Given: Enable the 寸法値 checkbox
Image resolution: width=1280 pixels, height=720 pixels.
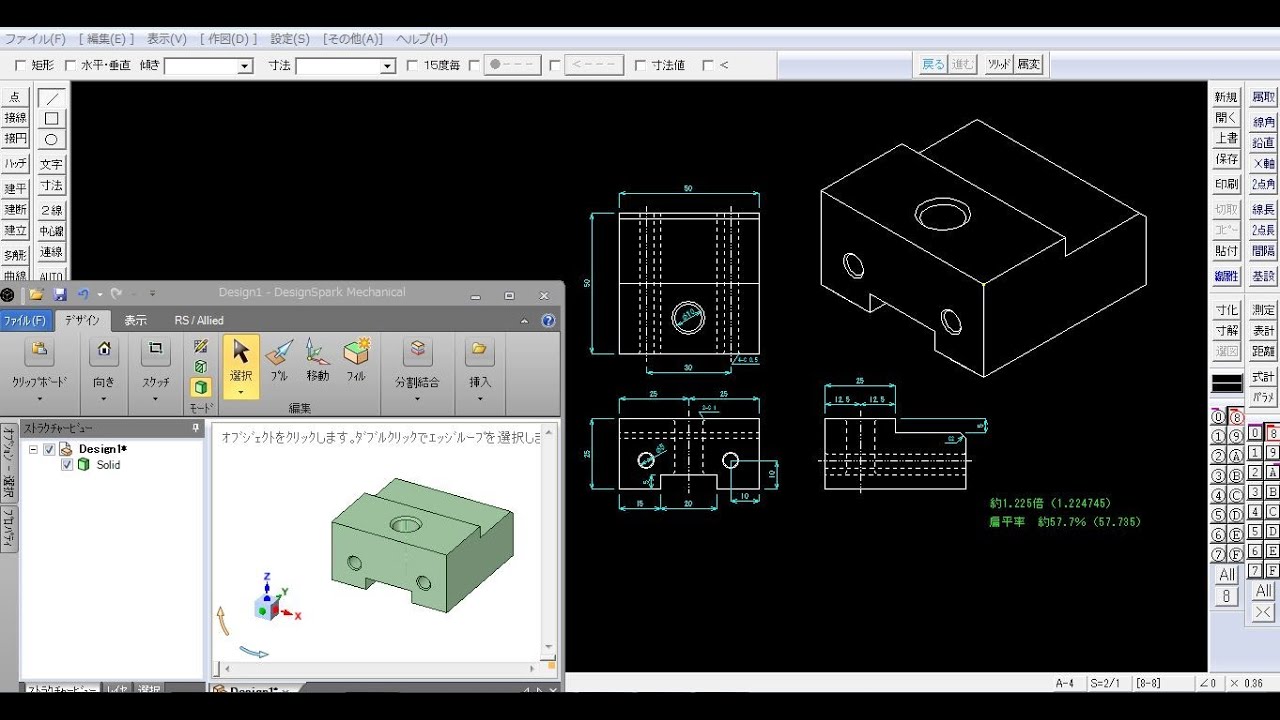Looking at the screenshot, I should (x=641, y=66).
